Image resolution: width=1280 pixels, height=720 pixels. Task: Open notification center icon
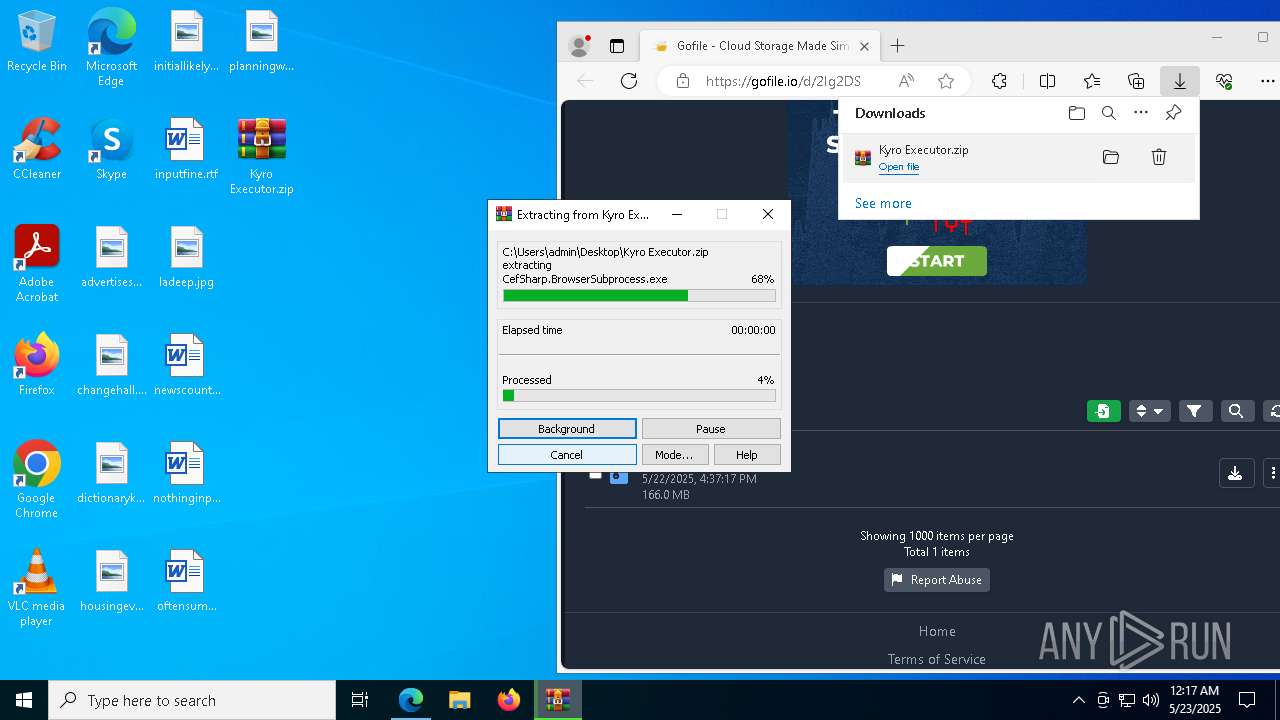1247,700
